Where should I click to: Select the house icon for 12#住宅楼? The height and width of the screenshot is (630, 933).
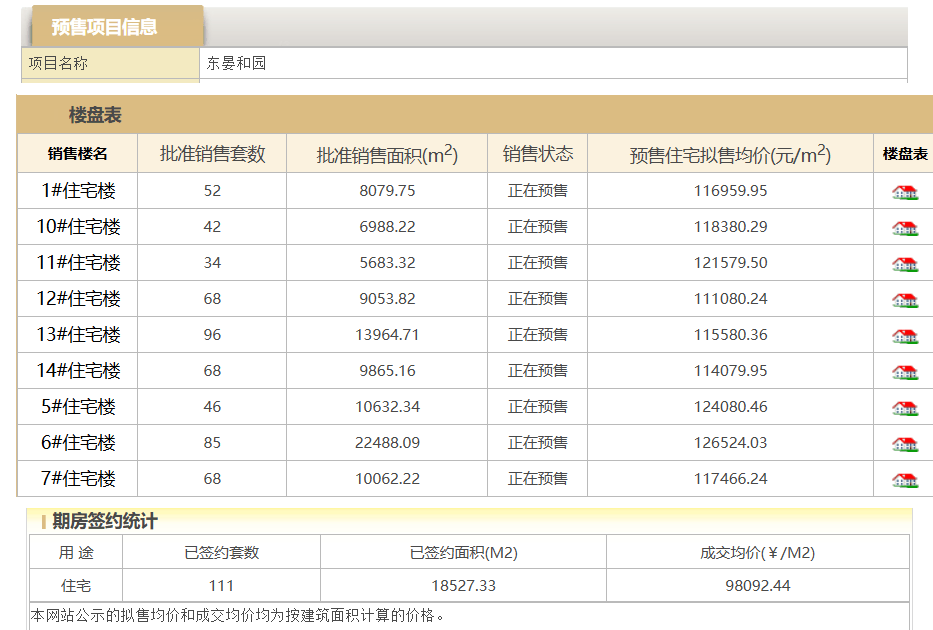tap(904, 300)
